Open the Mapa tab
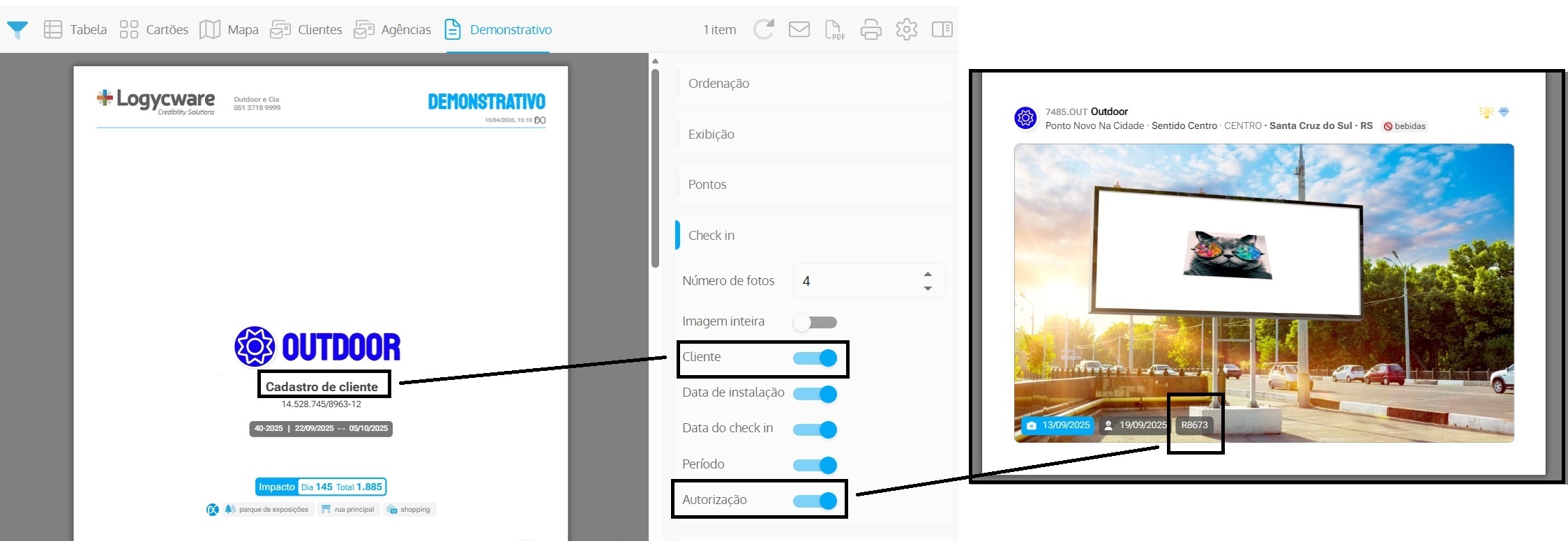1568x548 pixels. click(229, 29)
